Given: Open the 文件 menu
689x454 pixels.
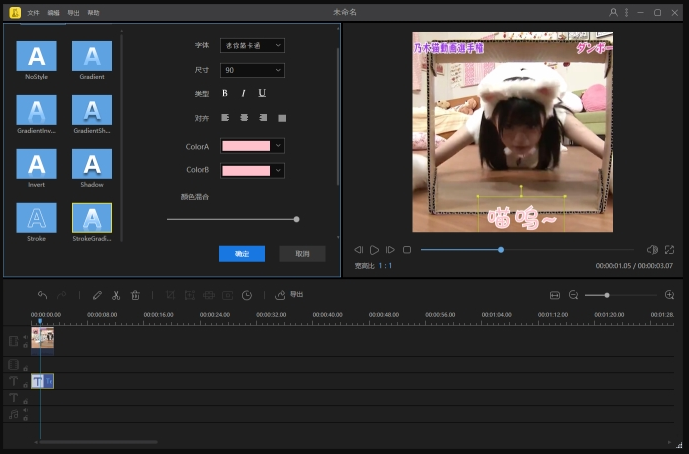Looking at the screenshot, I should click(x=33, y=12).
